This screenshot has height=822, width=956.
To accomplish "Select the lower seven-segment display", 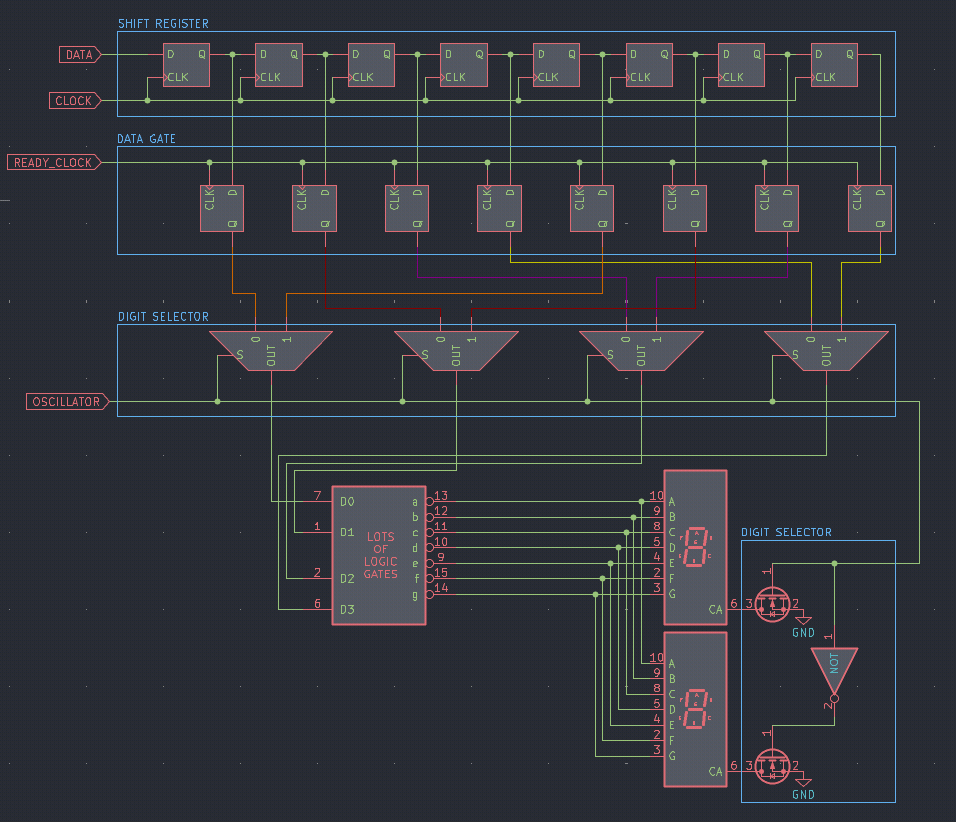I will 695,710.
